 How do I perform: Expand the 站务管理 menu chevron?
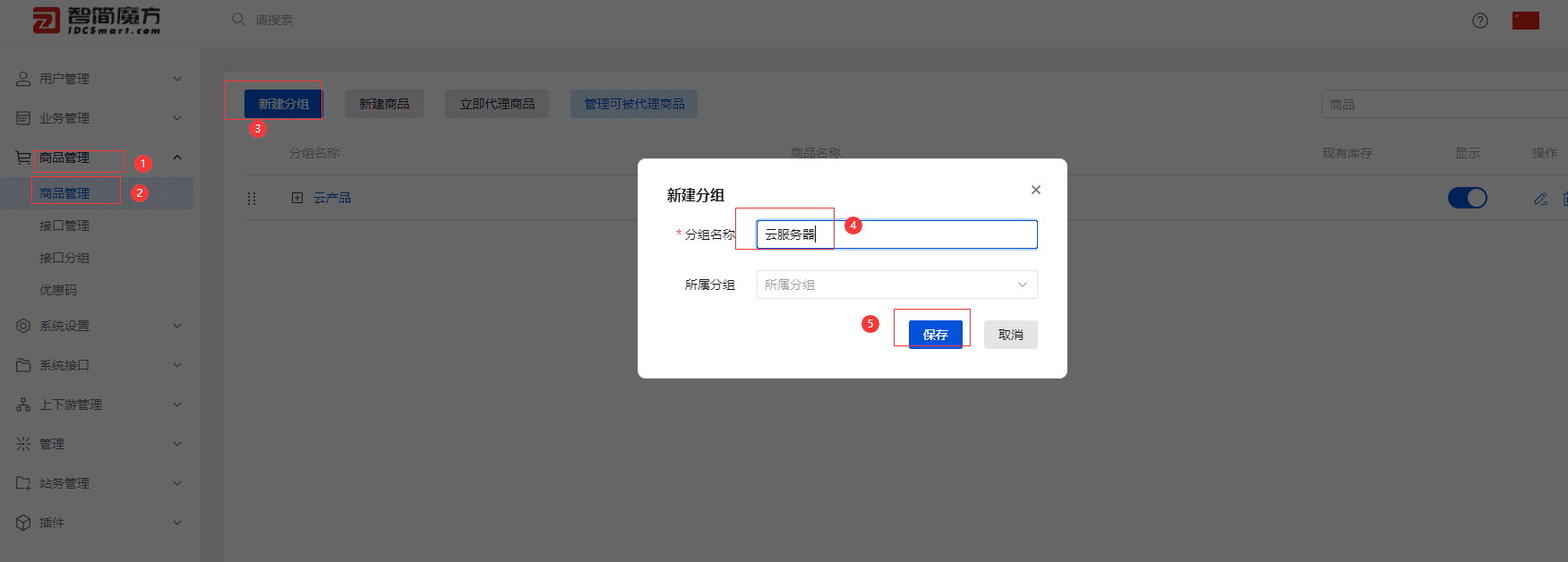click(177, 483)
